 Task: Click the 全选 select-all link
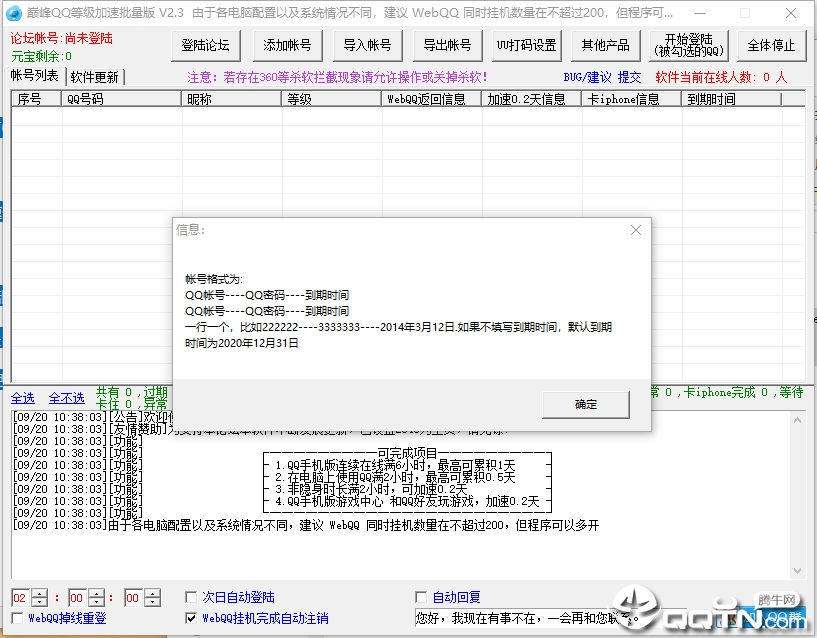click(x=23, y=398)
